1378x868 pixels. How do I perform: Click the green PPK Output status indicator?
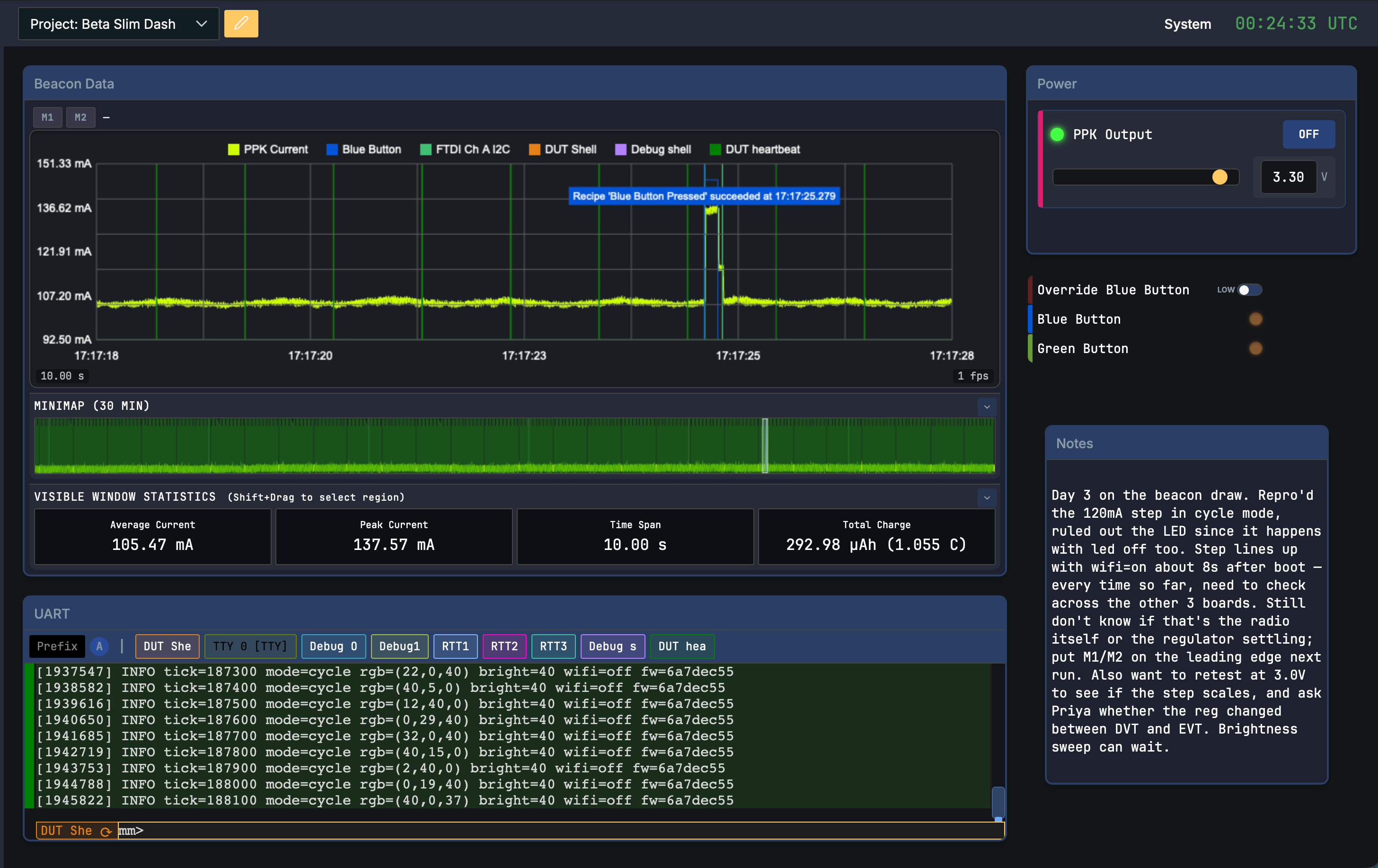point(1057,134)
